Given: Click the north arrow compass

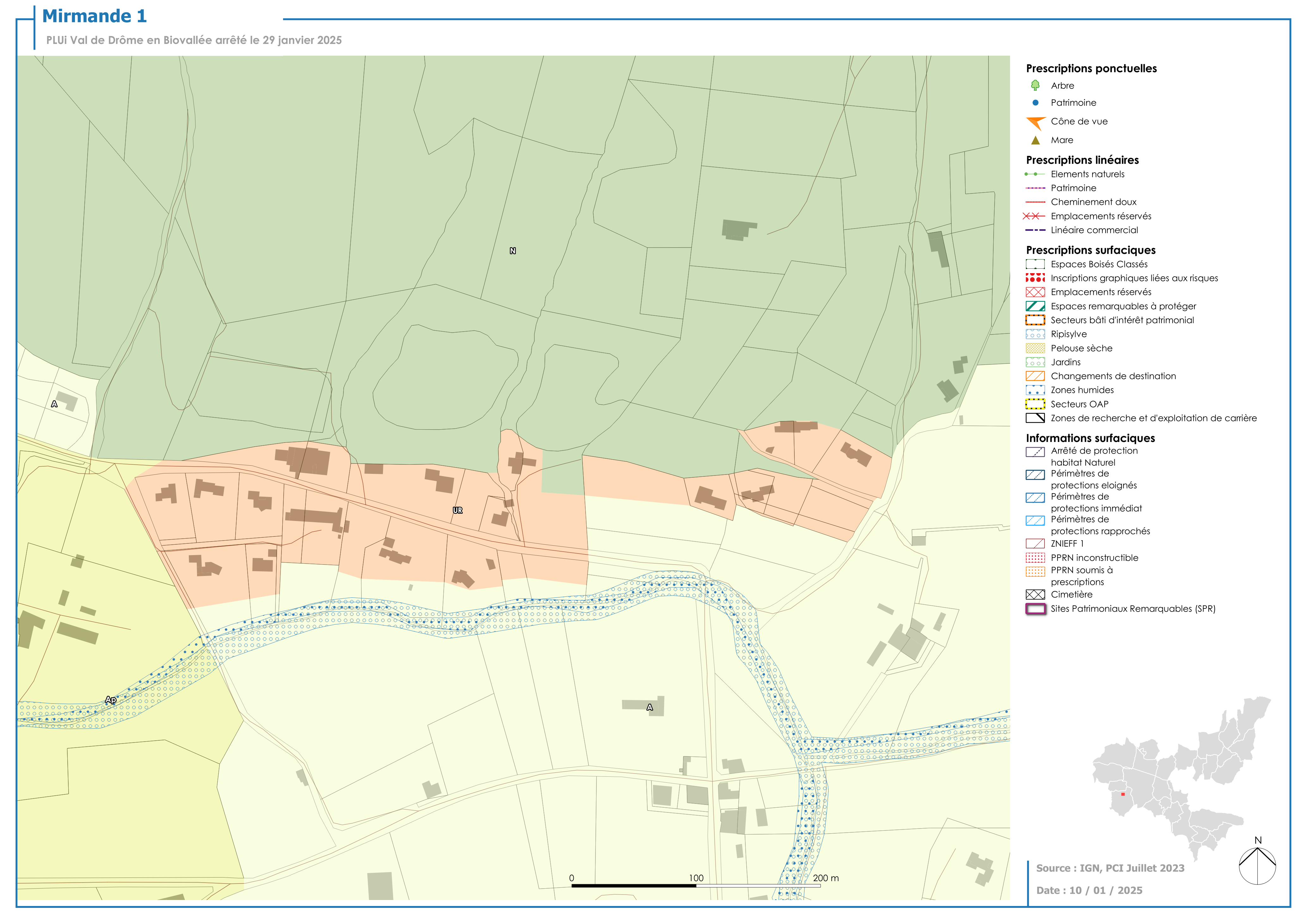Looking at the screenshot, I should (x=1257, y=861).
